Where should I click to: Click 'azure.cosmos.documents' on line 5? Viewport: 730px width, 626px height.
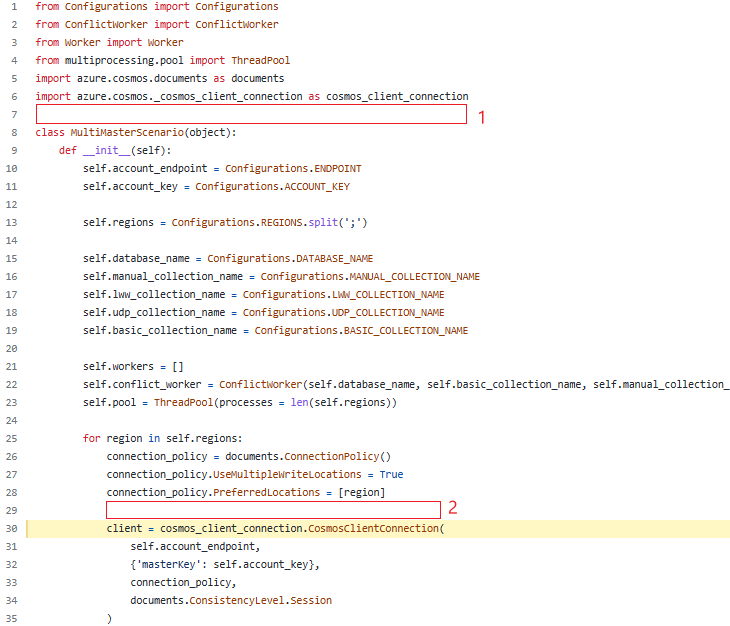(142, 78)
